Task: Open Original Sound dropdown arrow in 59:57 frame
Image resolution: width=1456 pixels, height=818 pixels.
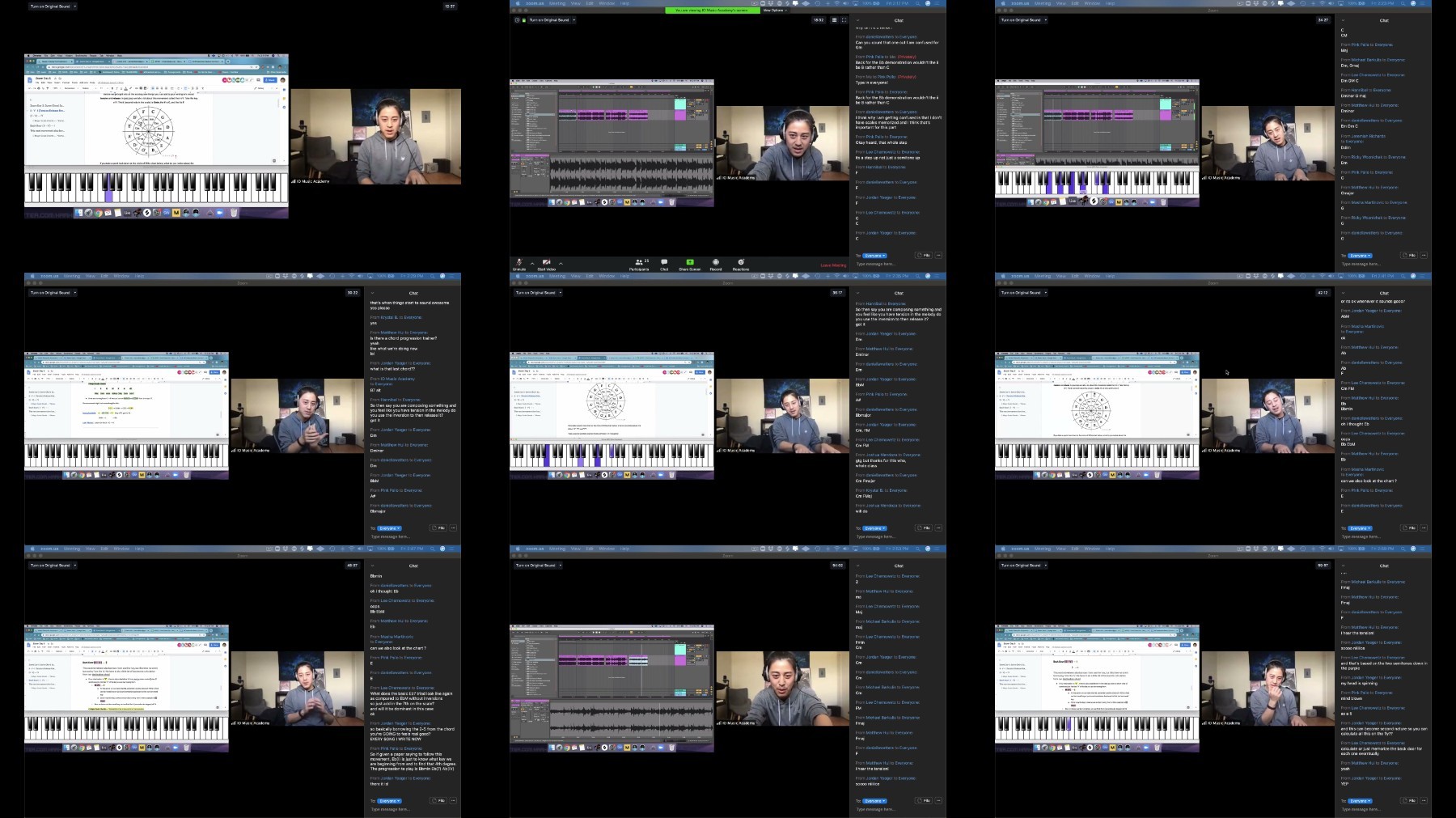Action: click(x=1046, y=566)
